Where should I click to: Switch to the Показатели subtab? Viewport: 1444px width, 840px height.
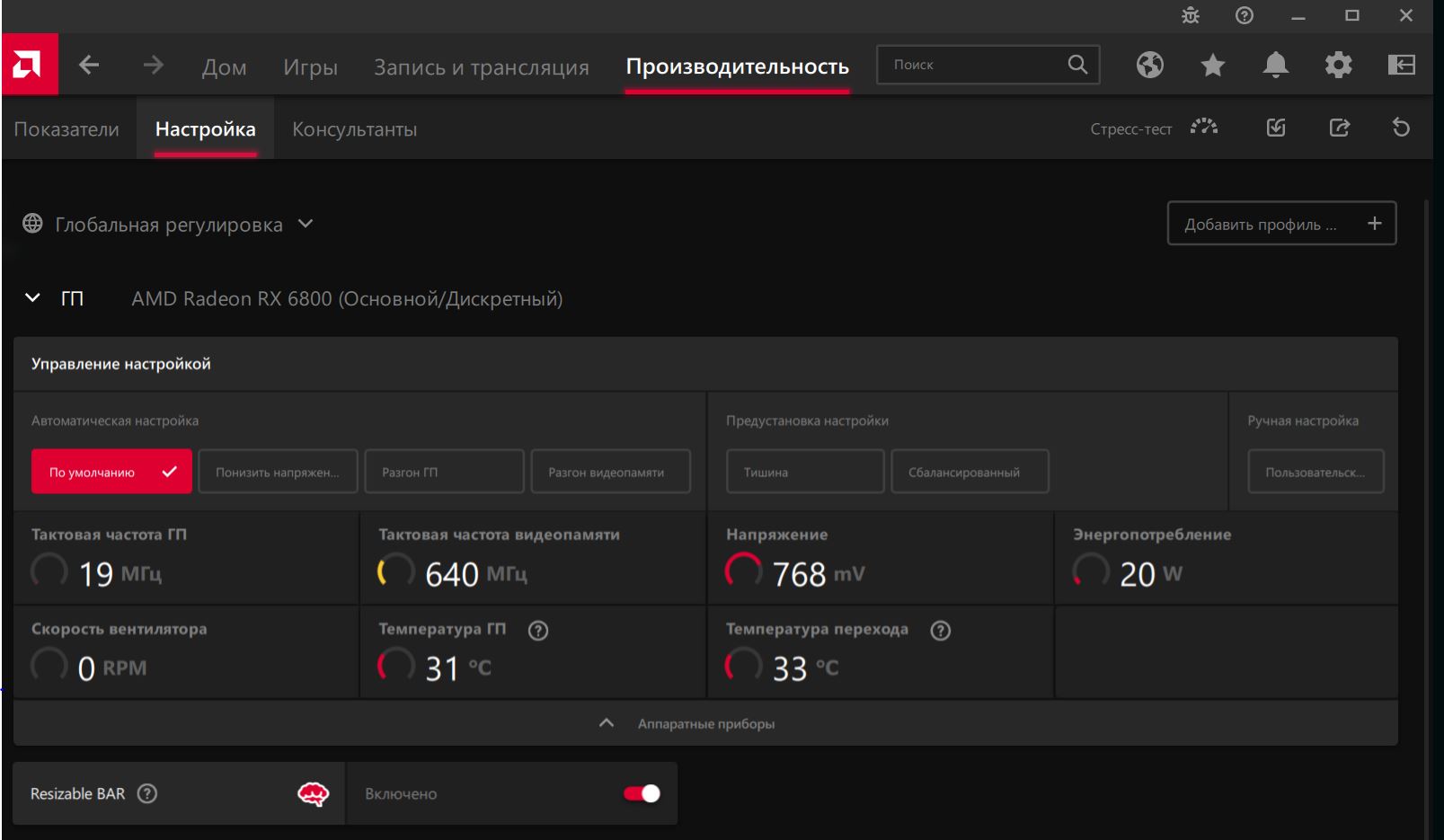click(x=66, y=128)
